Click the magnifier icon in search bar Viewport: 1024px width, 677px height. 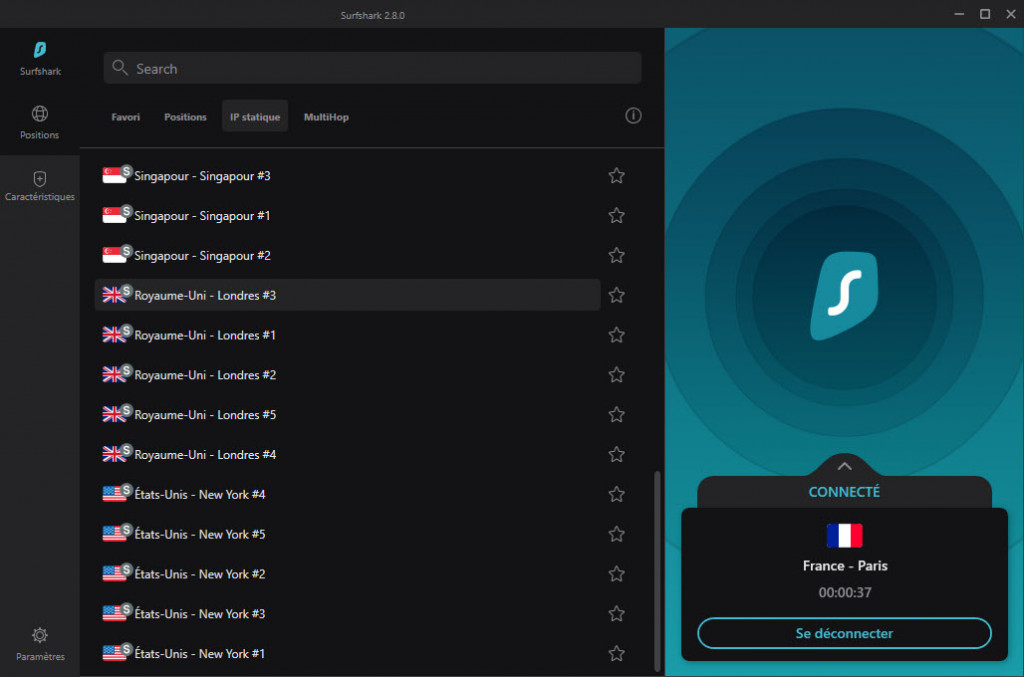tap(120, 67)
